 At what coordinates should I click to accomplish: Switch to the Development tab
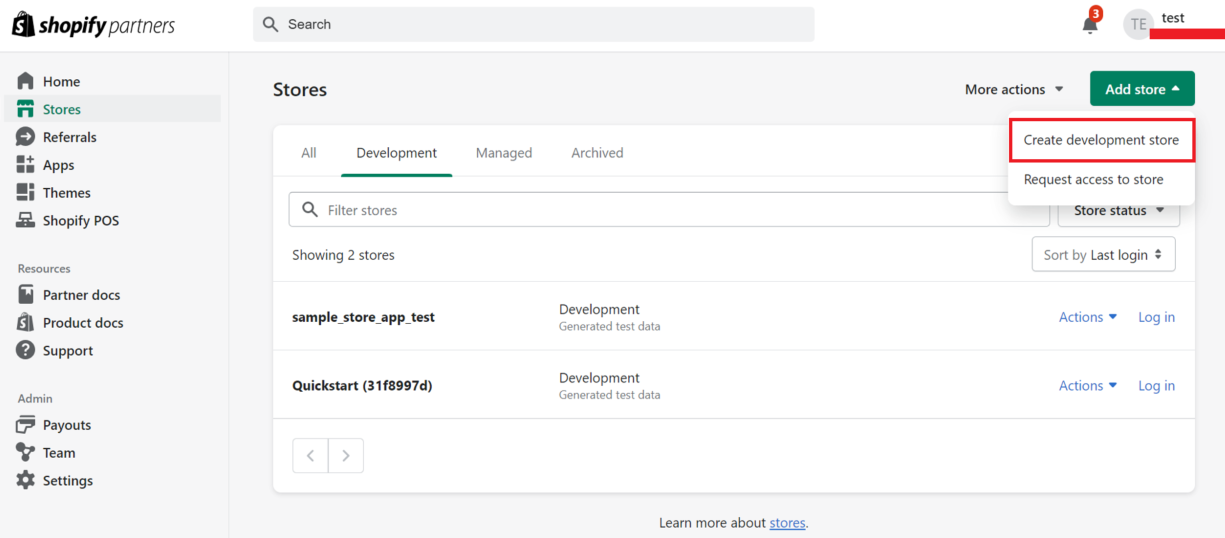click(x=396, y=153)
